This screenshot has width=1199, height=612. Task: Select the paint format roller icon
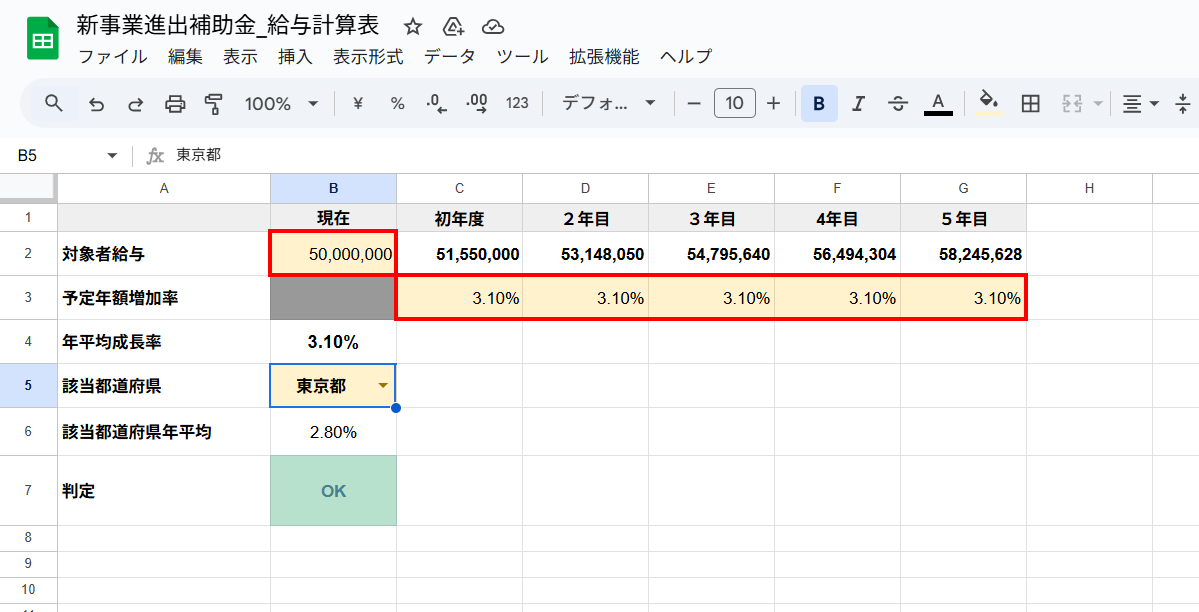tap(213, 103)
